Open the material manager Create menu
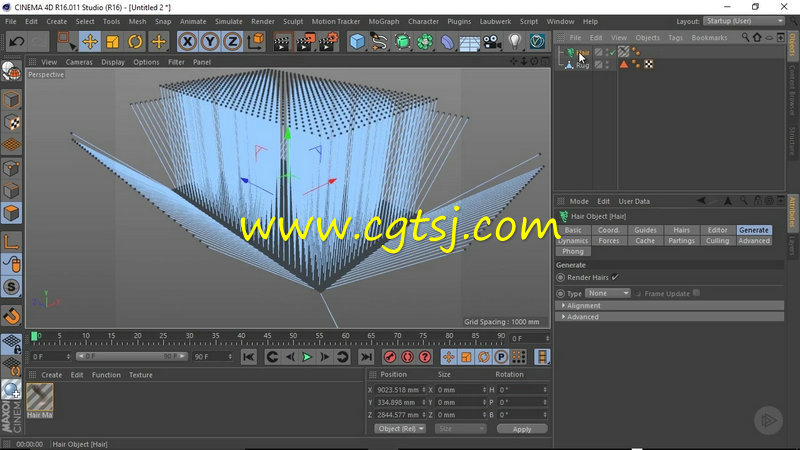Viewport: 800px width, 450px height. [52, 374]
